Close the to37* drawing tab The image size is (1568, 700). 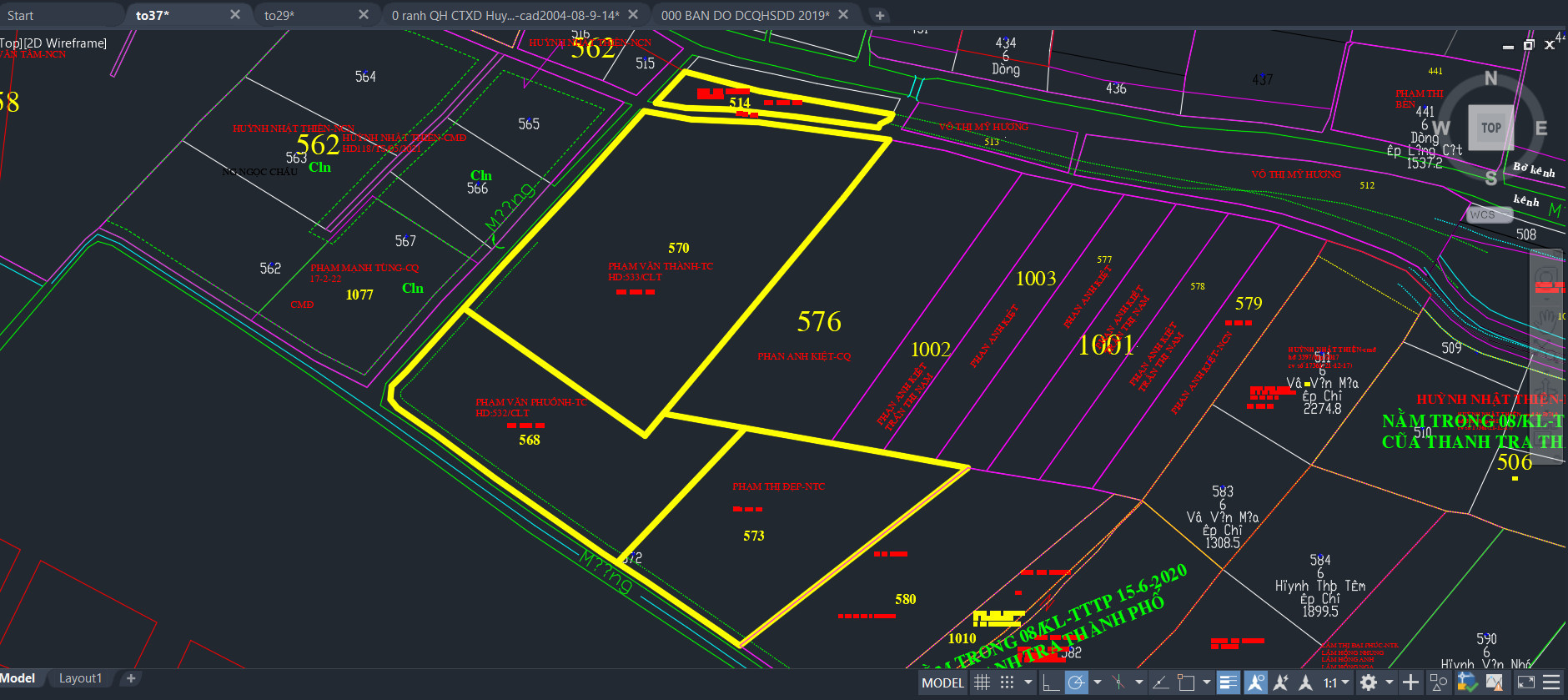(x=235, y=15)
